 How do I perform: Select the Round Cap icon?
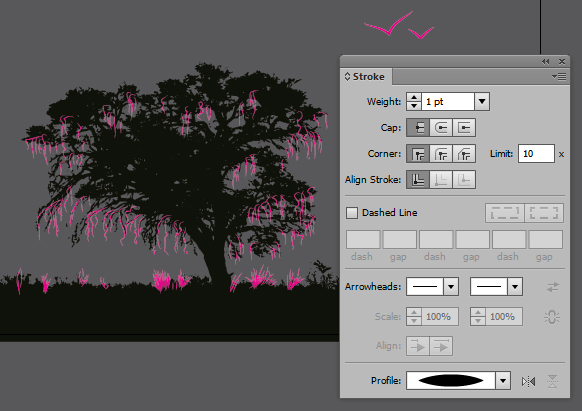[x=441, y=128]
